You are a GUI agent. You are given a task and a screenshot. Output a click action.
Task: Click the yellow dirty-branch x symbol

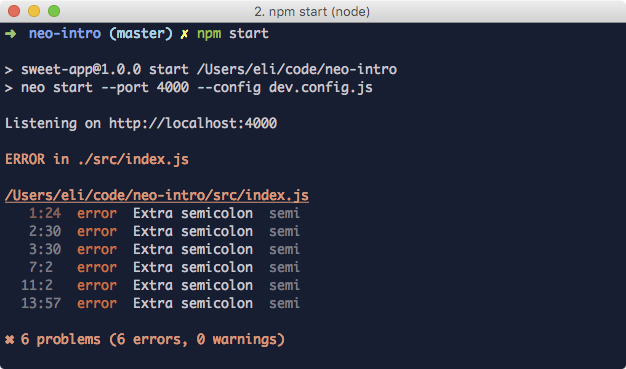point(184,34)
